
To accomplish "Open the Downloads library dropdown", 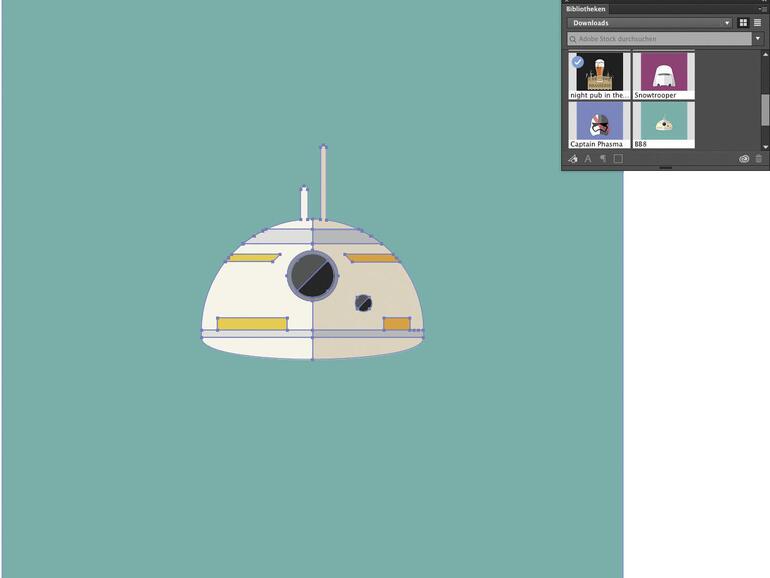I will tap(650, 23).
